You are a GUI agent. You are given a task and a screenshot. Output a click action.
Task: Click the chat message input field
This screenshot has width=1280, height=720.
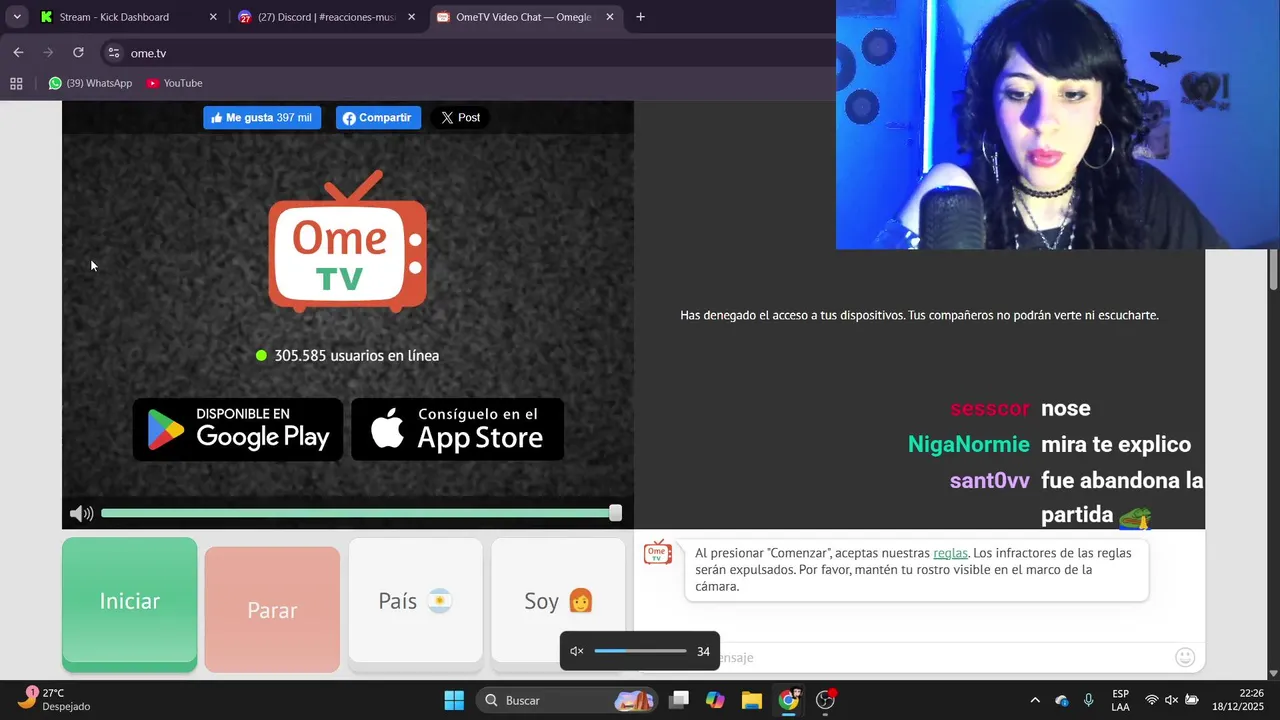[920, 657]
